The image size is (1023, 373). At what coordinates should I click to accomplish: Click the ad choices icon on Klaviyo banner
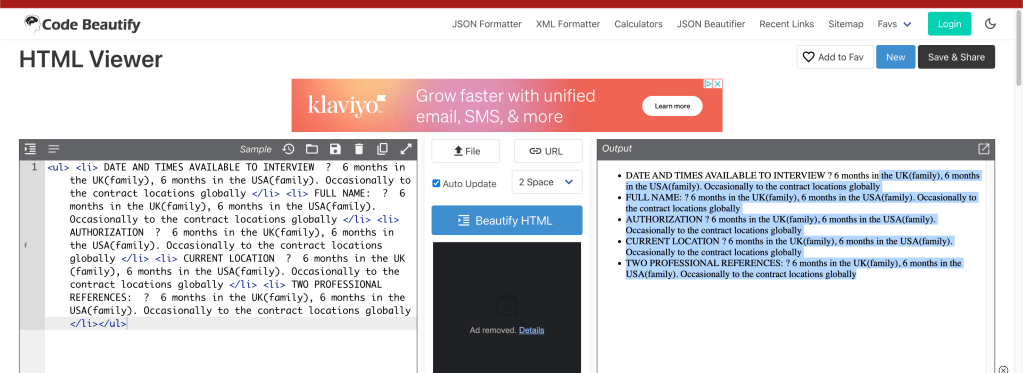pos(708,83)
